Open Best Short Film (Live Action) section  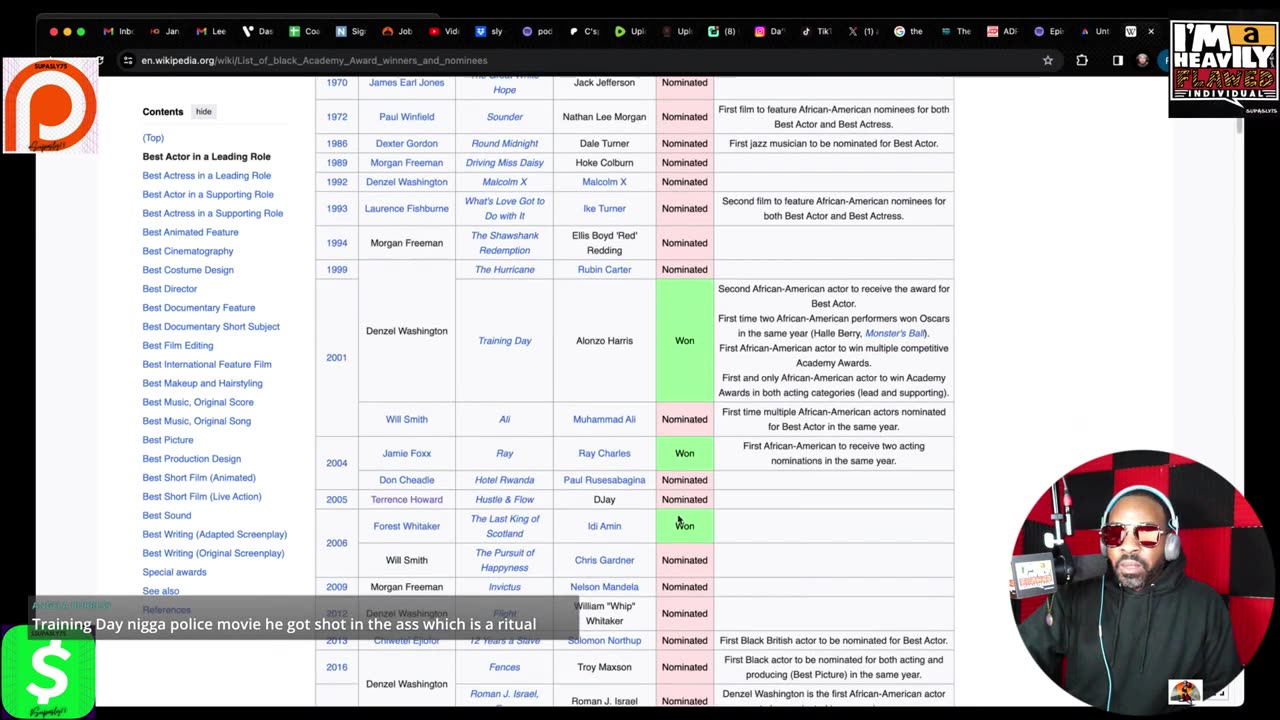[202, 497]
